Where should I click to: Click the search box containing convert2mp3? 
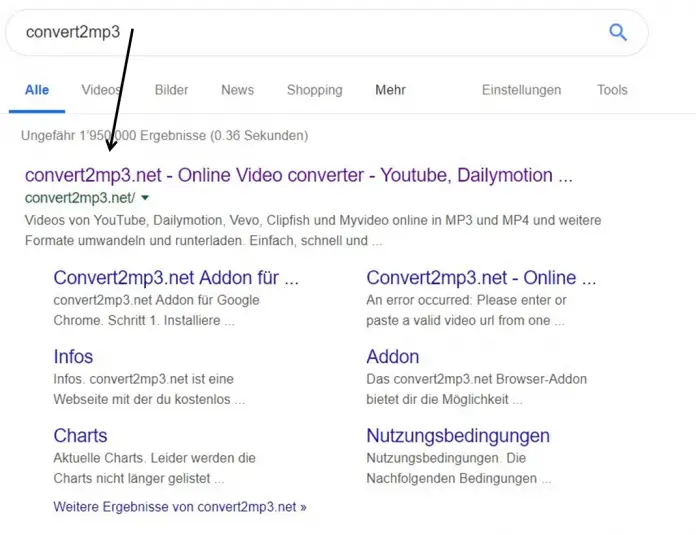[300, 32]
